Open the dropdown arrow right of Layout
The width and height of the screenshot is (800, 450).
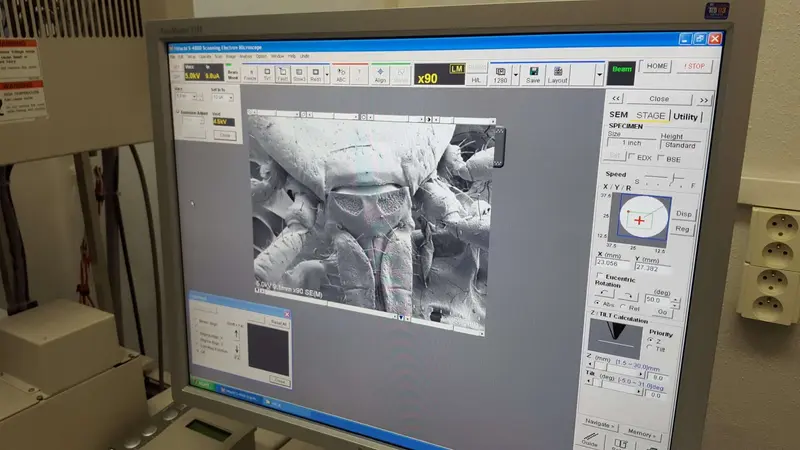tap(599, 76)
